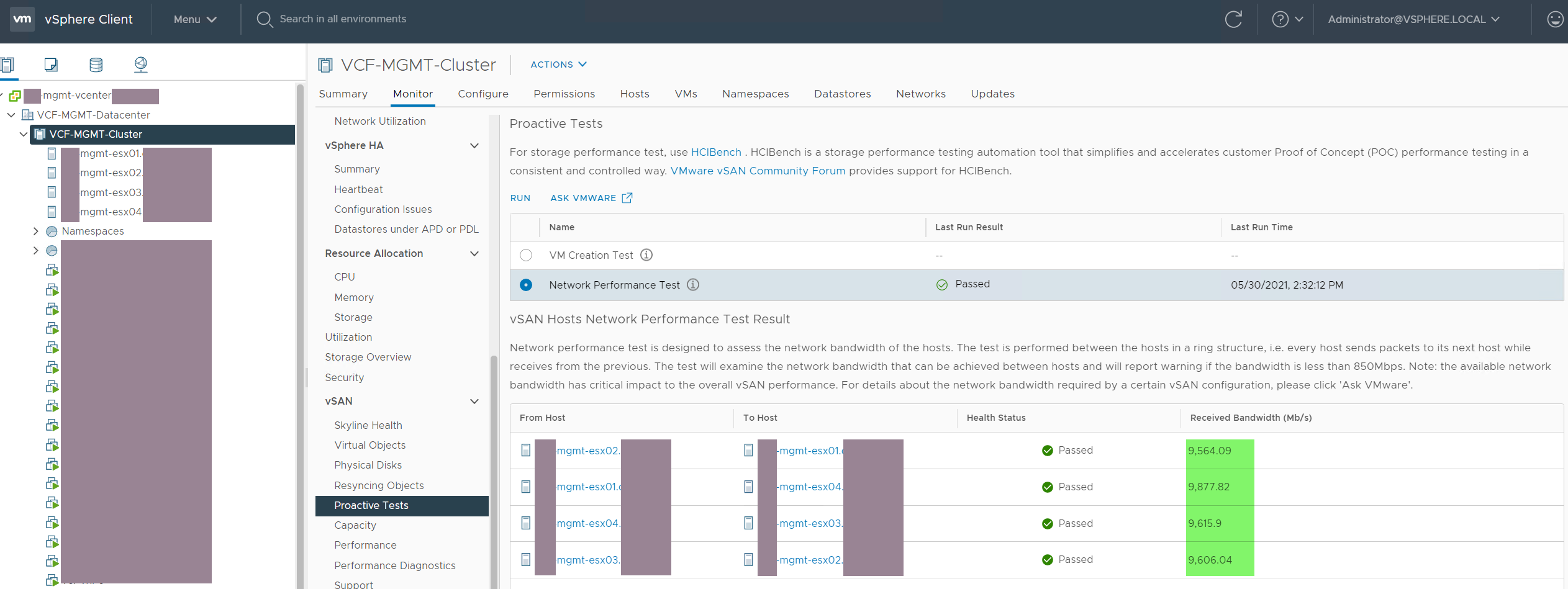Click the Received Bandwidth column header
1568x589 pixels.
(1251, 418)
